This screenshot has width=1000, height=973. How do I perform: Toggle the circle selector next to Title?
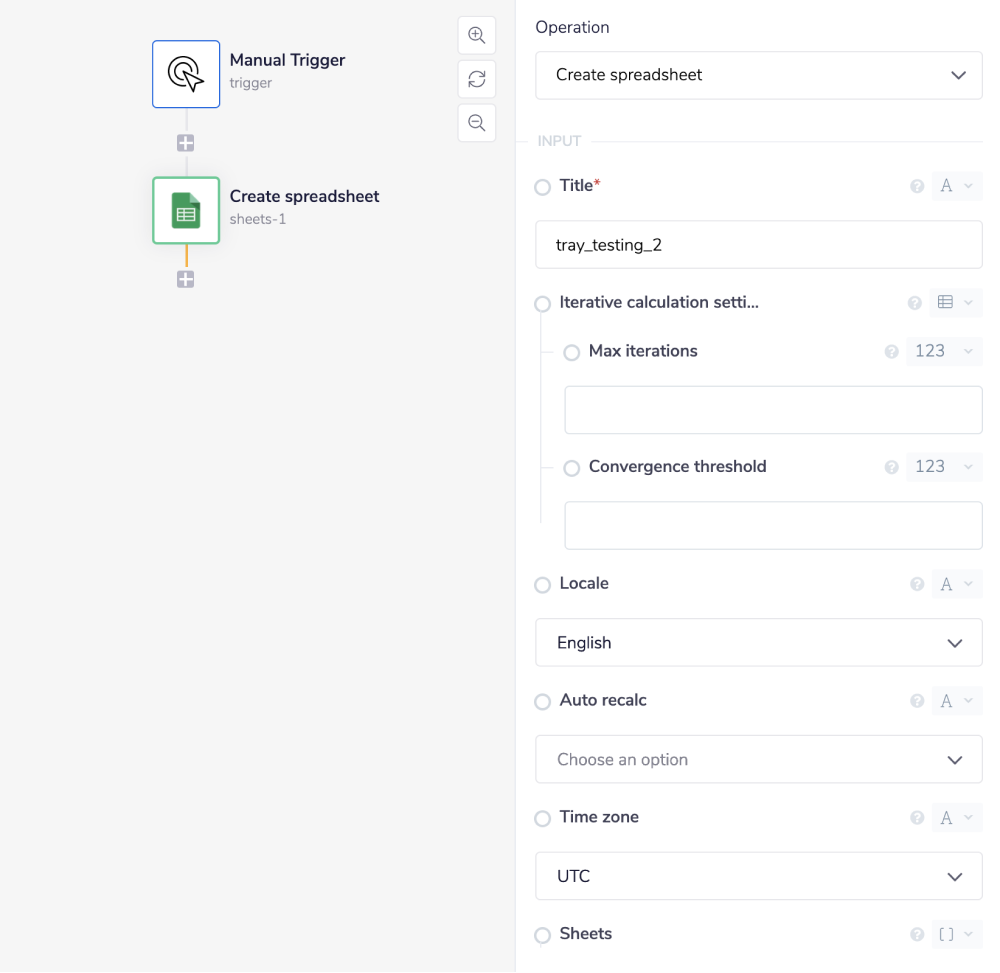pyautogui.click(x=542, y=187)
